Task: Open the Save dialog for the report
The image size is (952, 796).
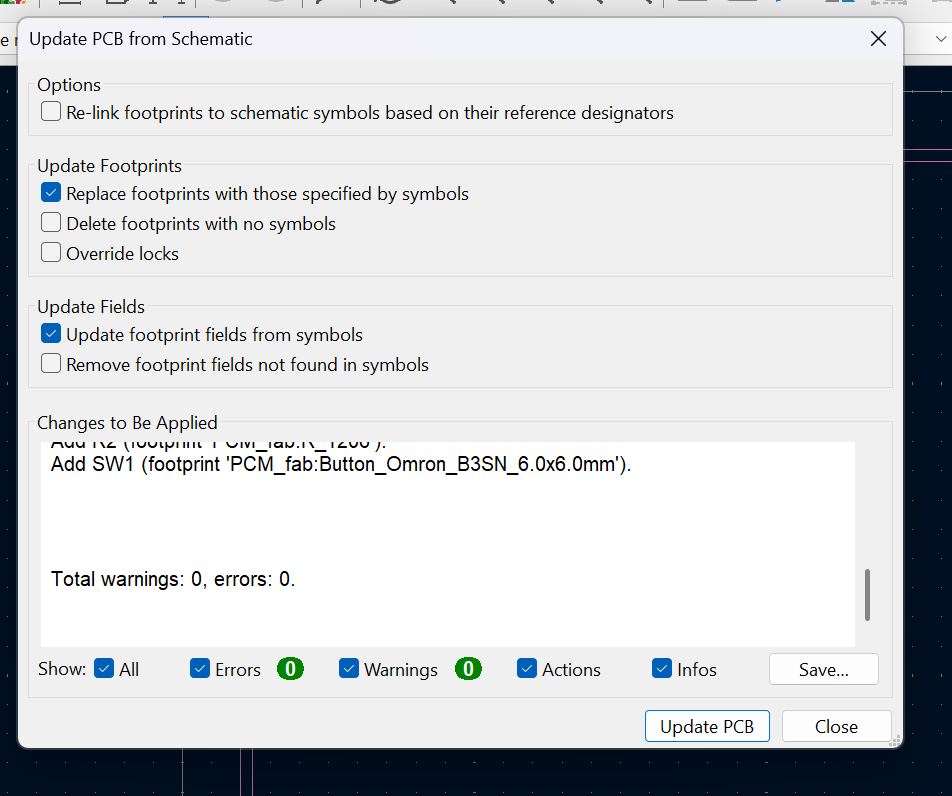Action: tap(823, 669)
